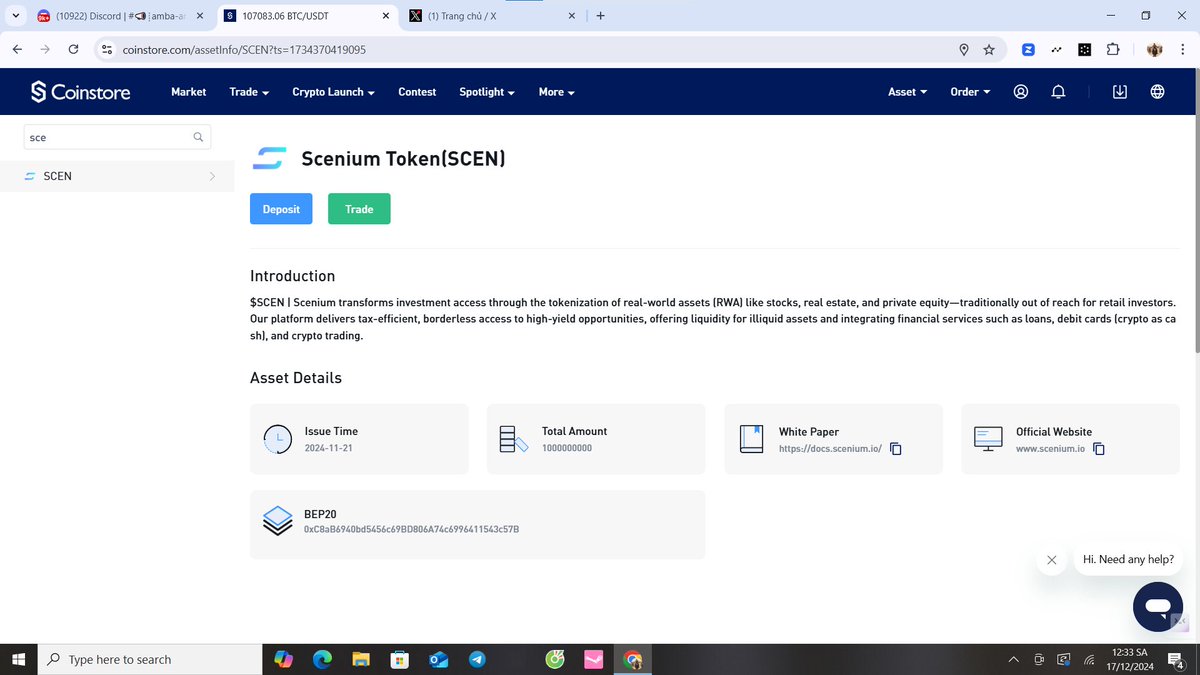
Task: Expand the Trade dropdown menu
Action: click(x=249, y=92)
